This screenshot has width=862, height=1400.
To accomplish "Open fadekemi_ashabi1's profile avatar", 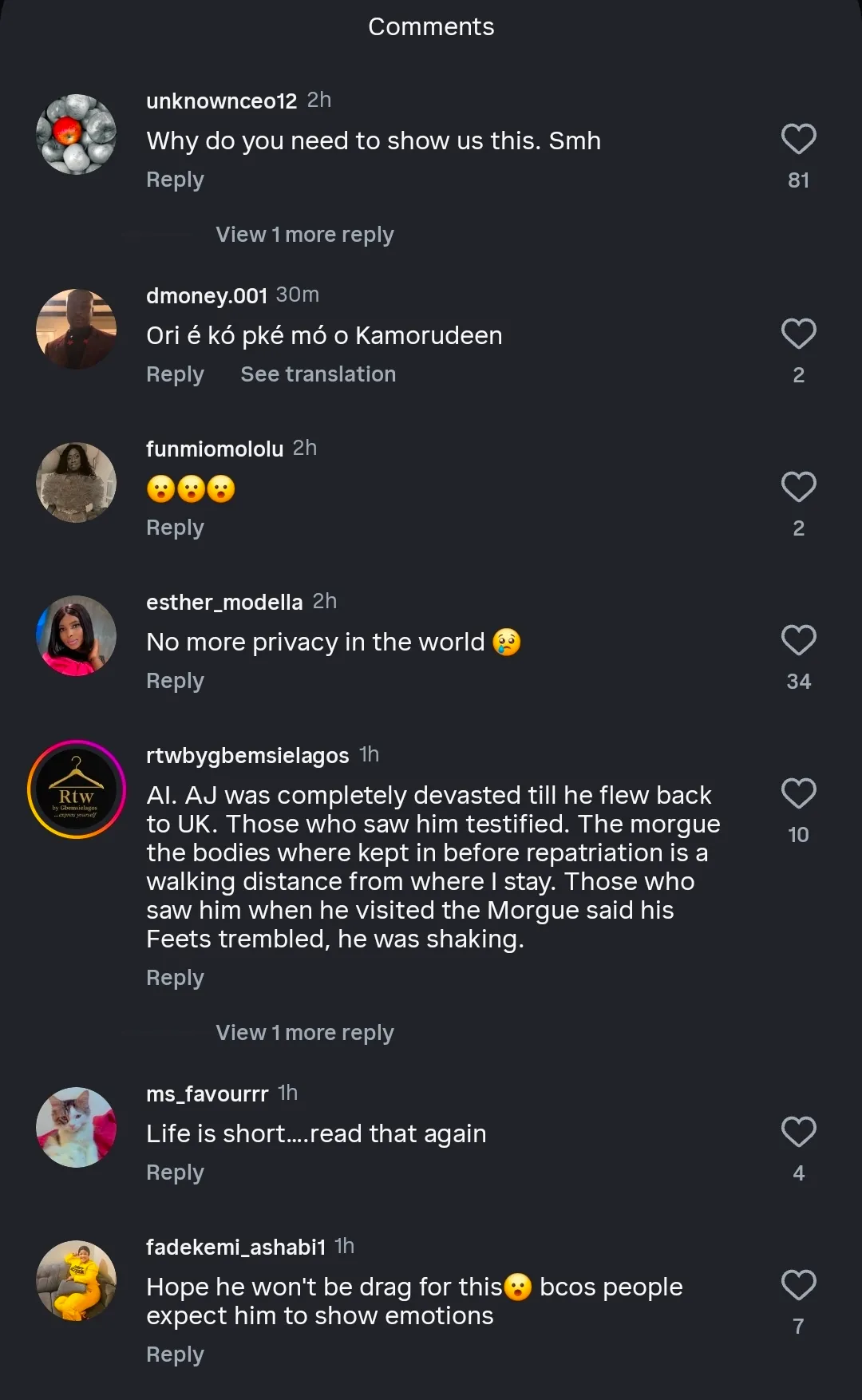I will 77,1280.
